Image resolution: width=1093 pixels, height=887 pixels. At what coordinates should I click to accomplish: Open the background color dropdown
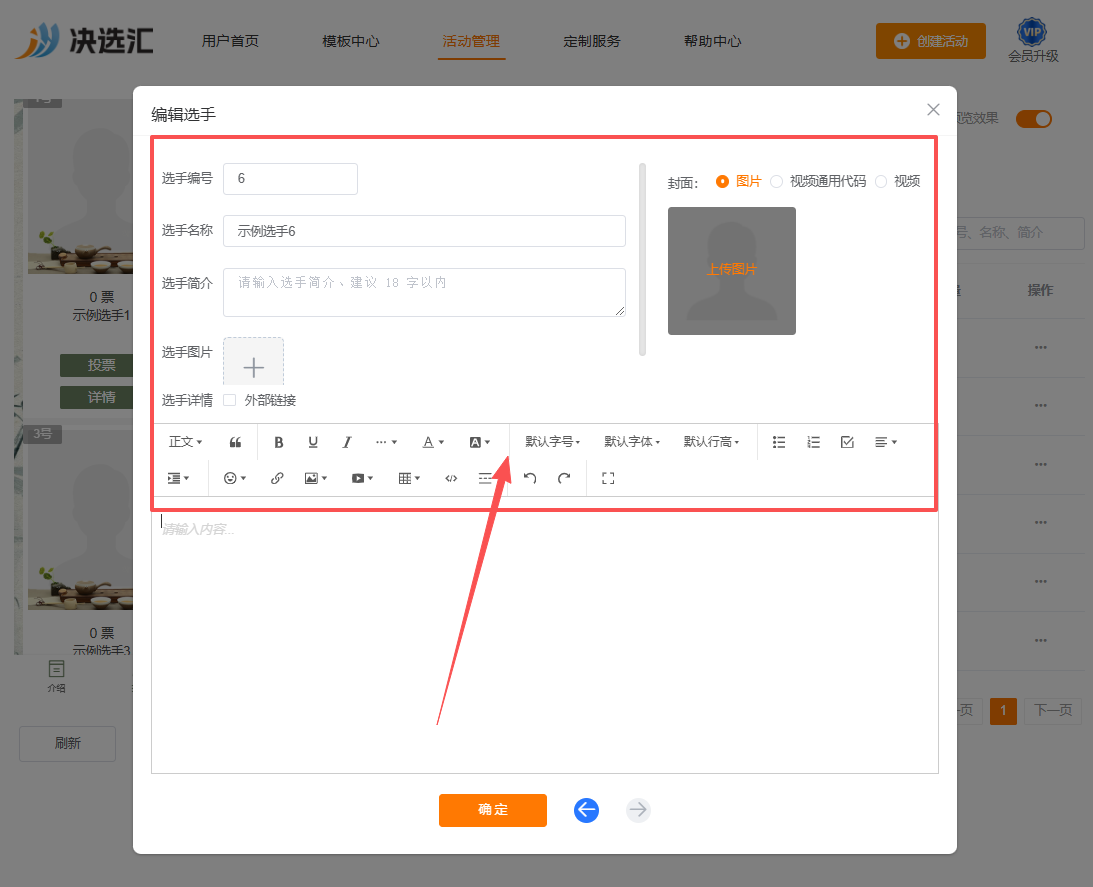tap(480, 442)
